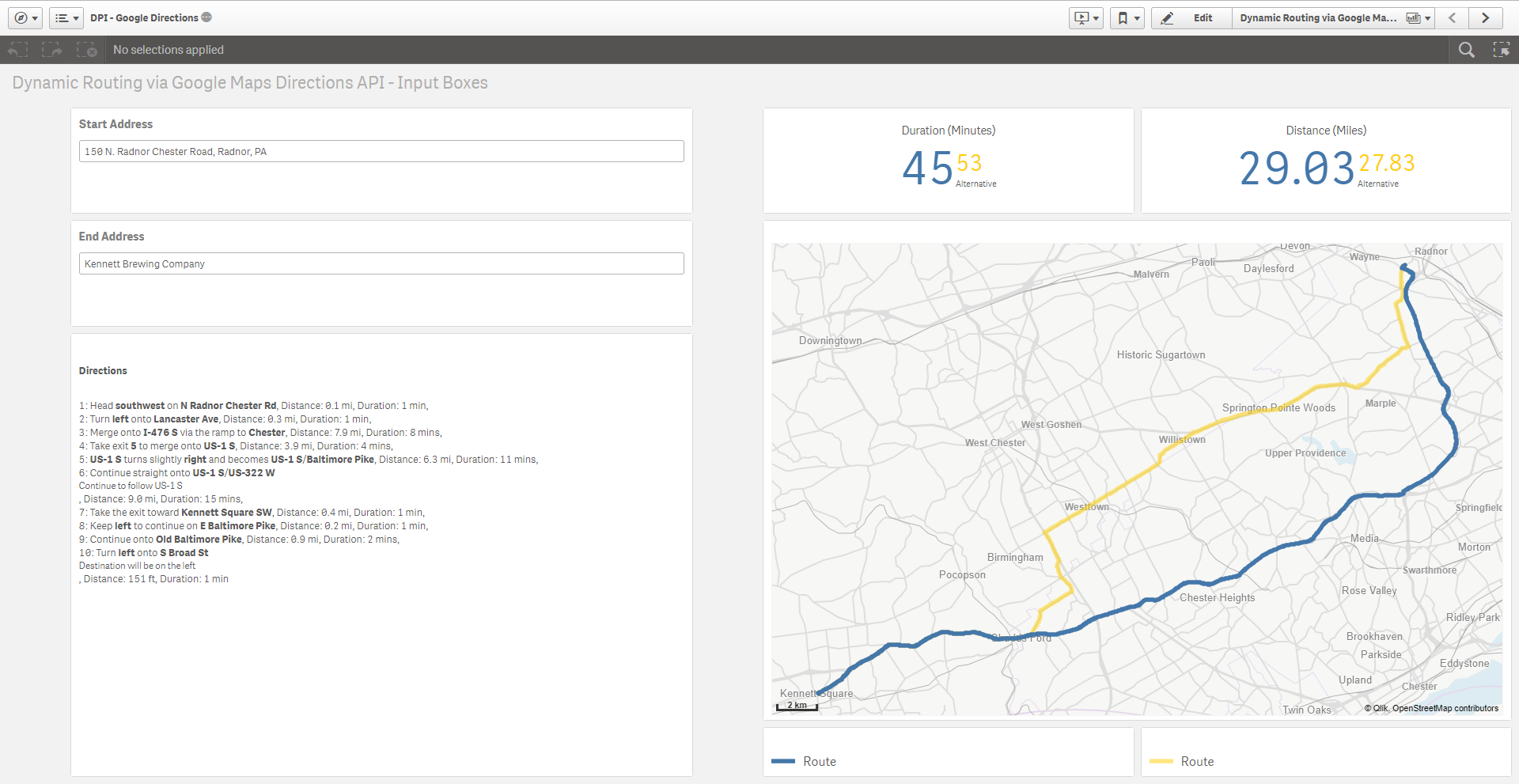Viewport: 1519px width, 784px height.
Task: Go to the next sheet
Action: tap(1485, 18)
